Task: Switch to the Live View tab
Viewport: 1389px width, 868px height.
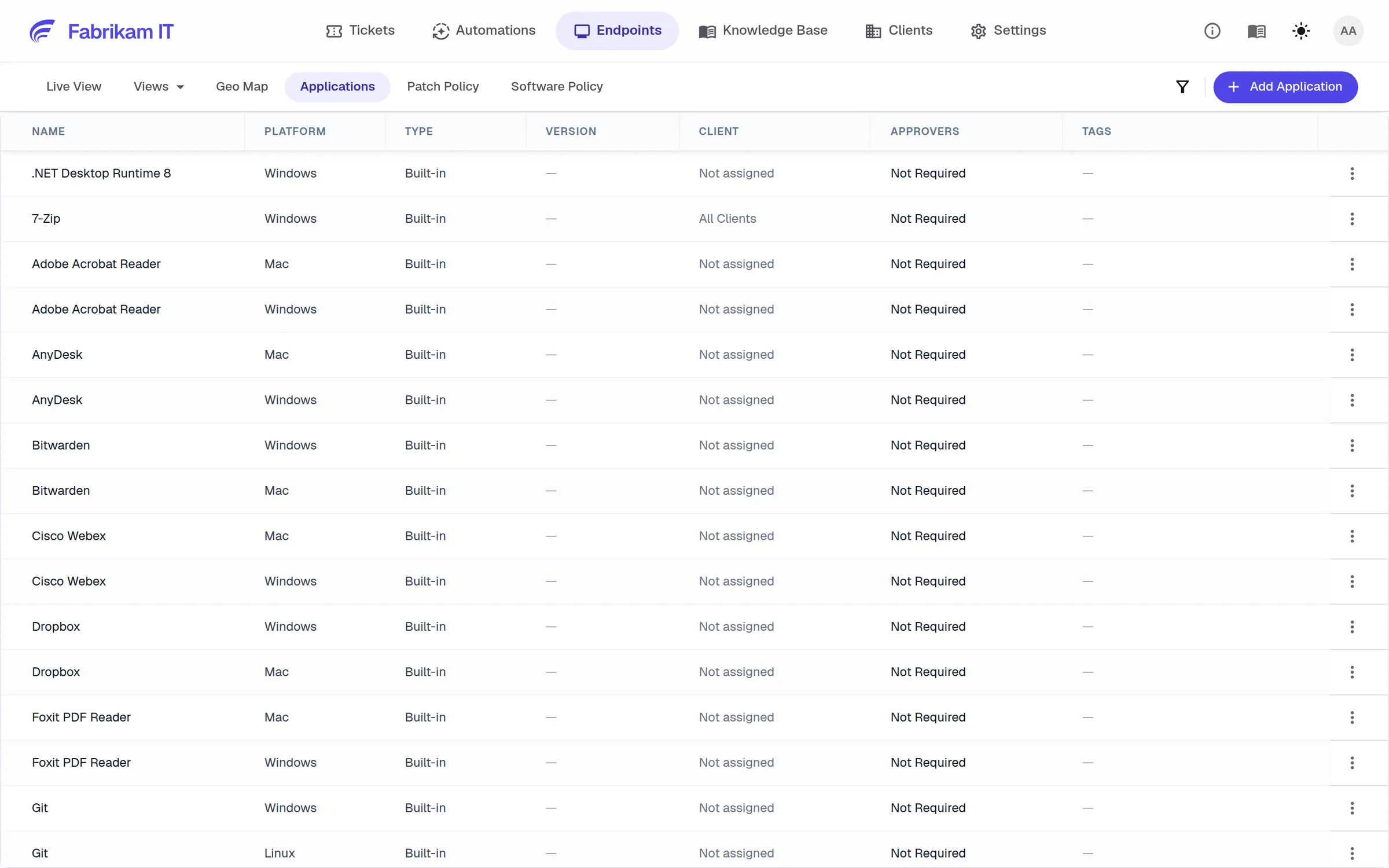Action: 74,87
